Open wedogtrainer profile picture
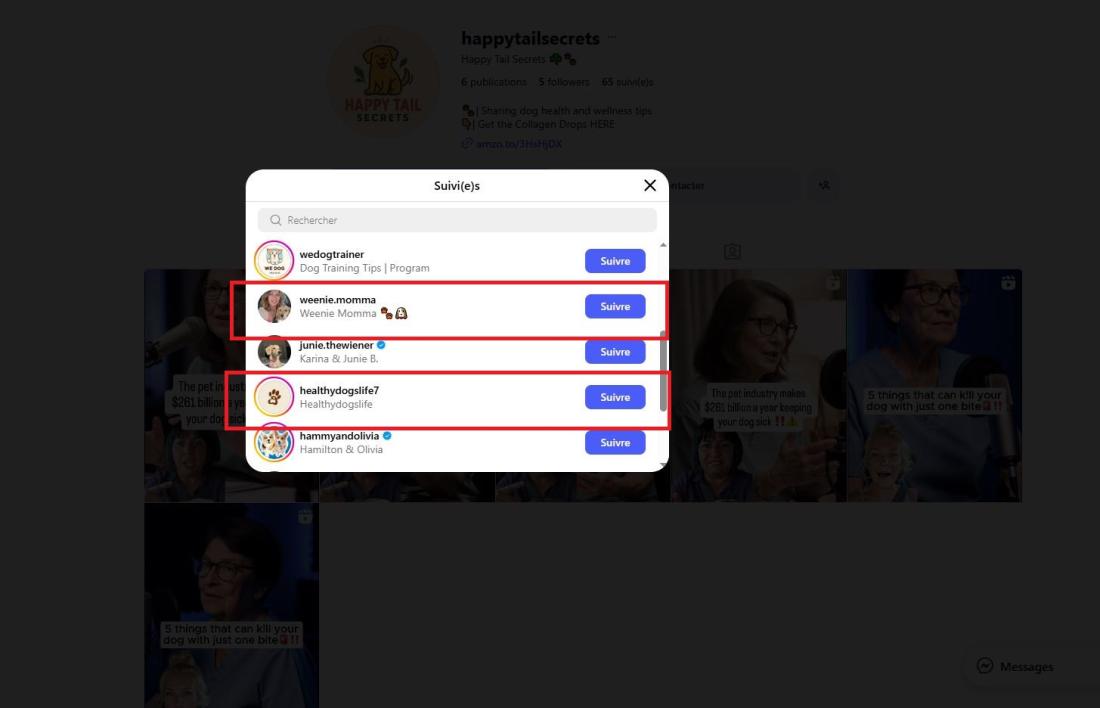Screen dimensions: 1100x708 274,260
